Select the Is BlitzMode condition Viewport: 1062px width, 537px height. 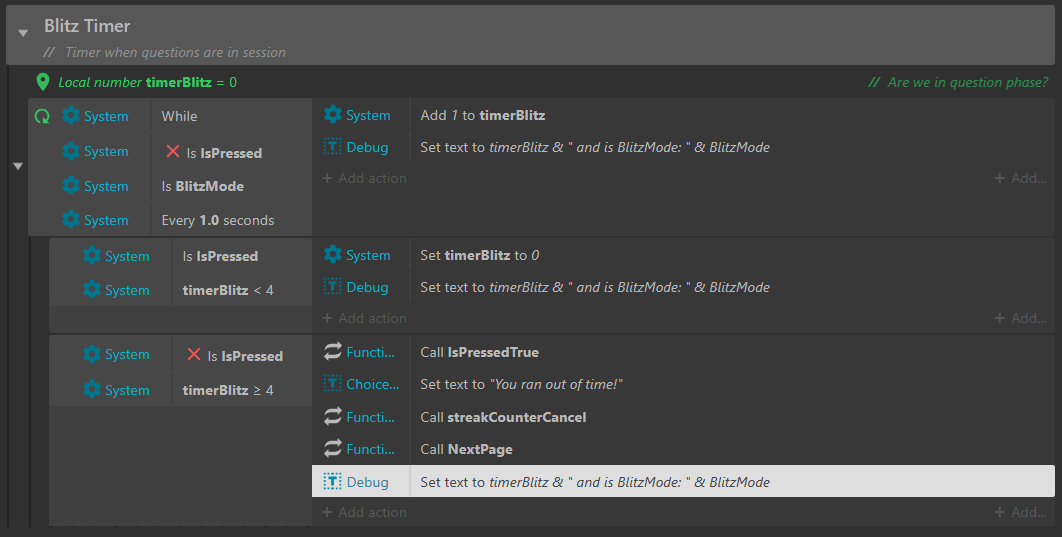tap(203, 186)
